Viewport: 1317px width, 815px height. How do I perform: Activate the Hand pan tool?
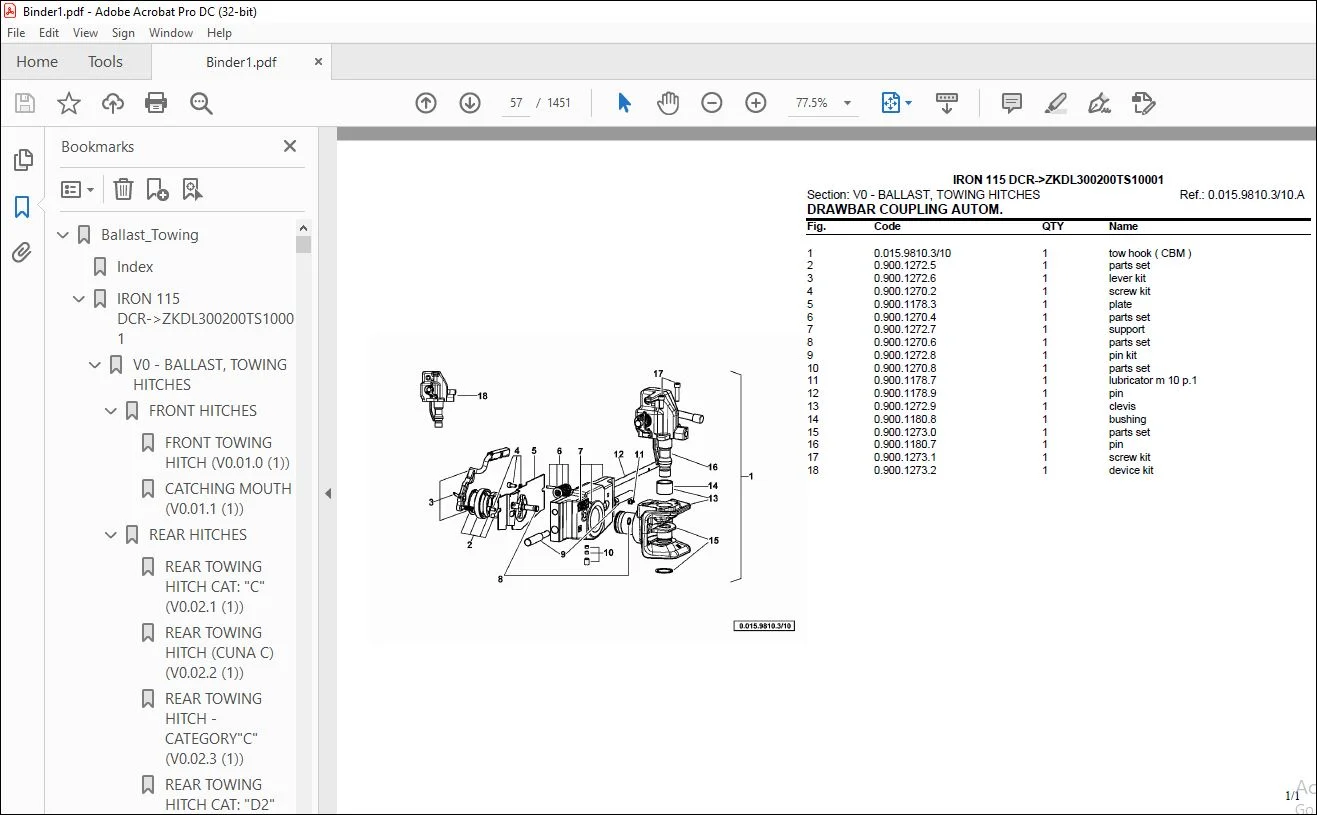667,103
